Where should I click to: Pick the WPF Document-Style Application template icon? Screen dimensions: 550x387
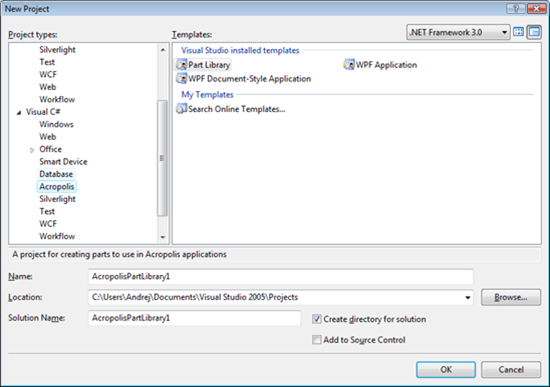coord(182,79)
